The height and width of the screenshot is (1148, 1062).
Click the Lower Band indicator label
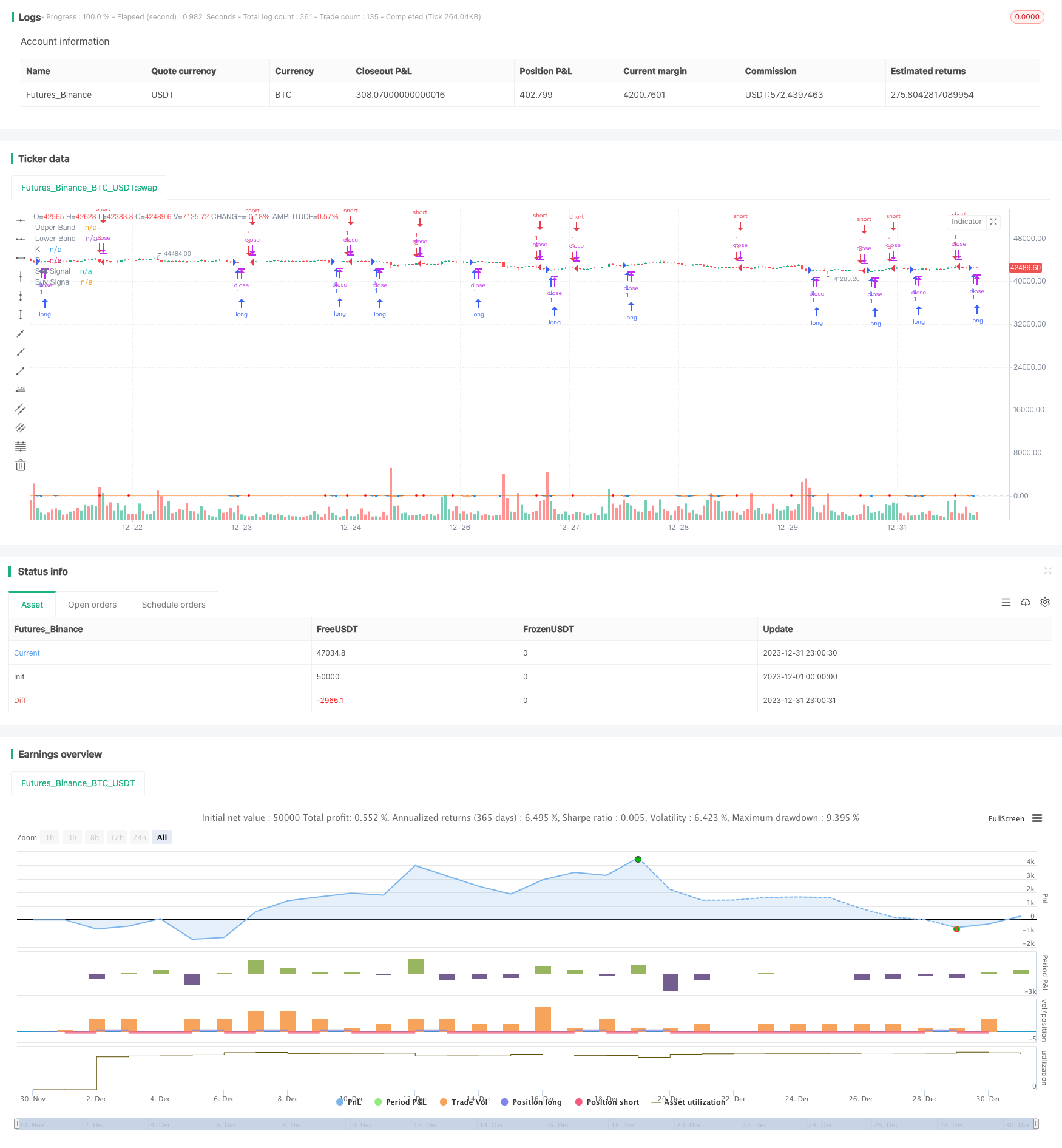(55, 239)
